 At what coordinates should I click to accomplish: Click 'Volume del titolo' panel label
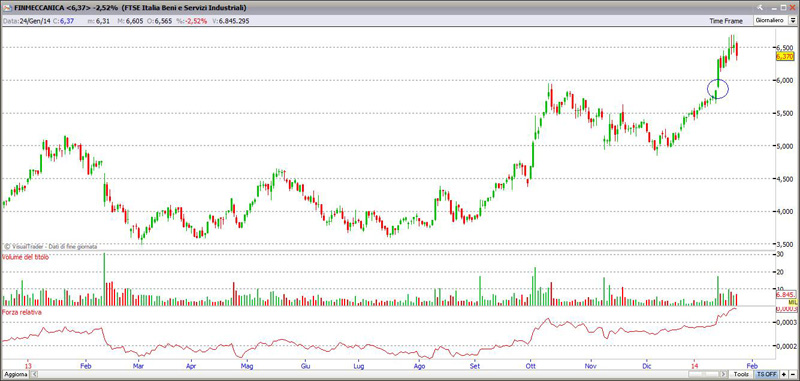click(x=26, y=258)
